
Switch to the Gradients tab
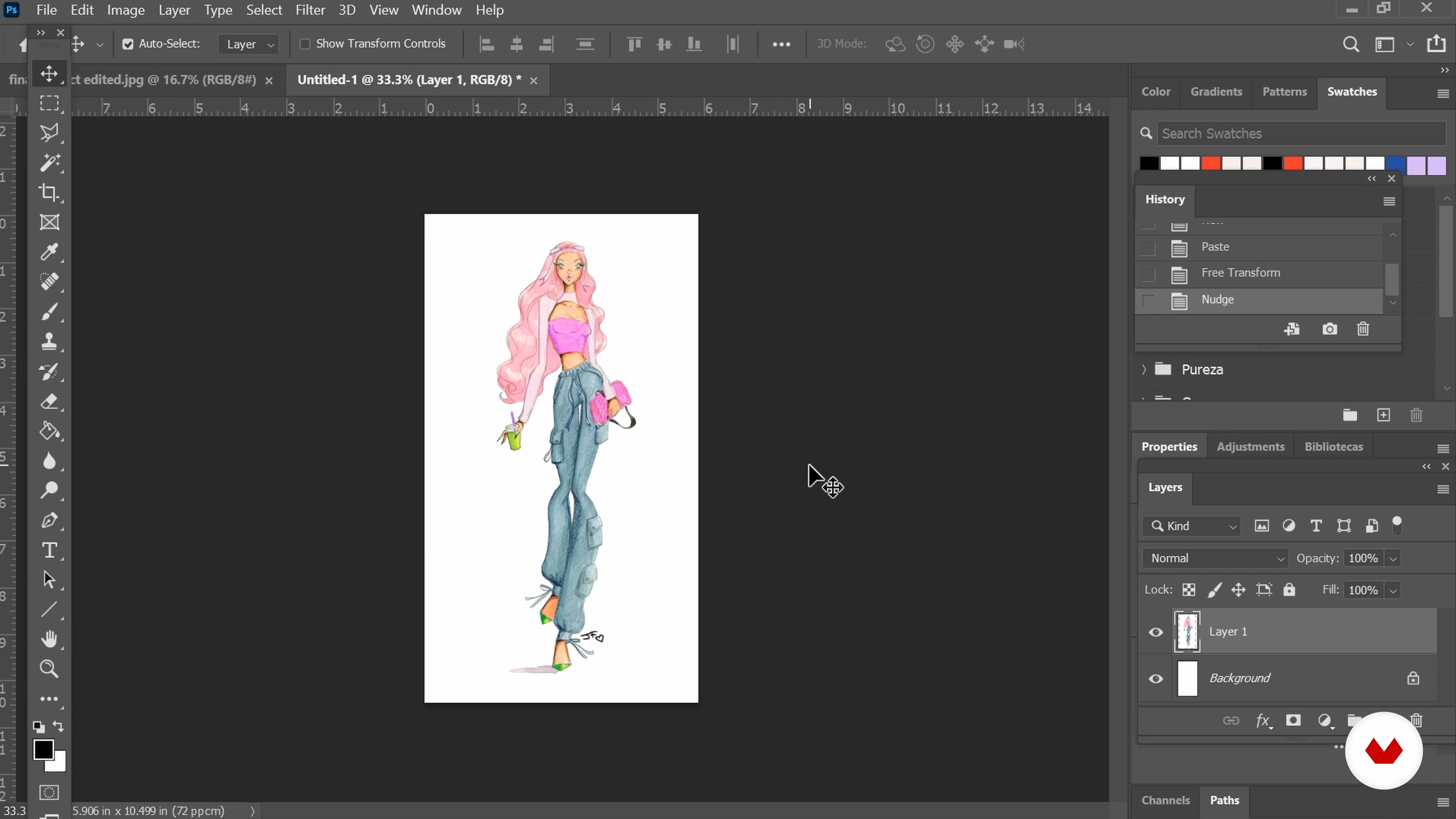(x=1216, y=91)
